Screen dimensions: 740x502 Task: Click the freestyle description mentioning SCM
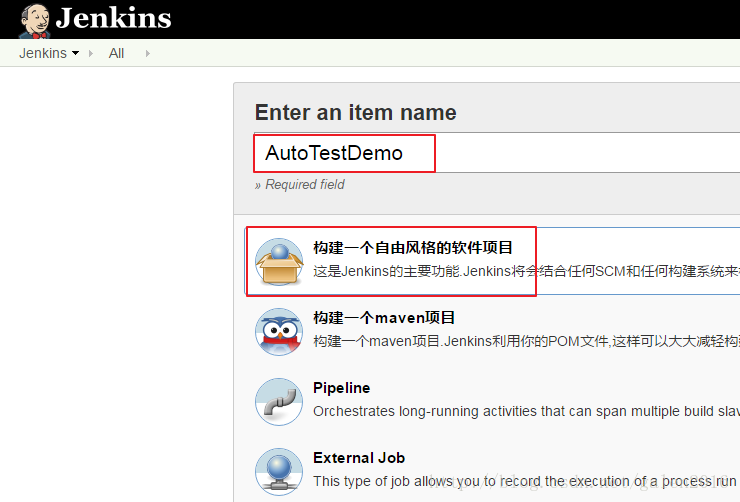pos(526,271)
